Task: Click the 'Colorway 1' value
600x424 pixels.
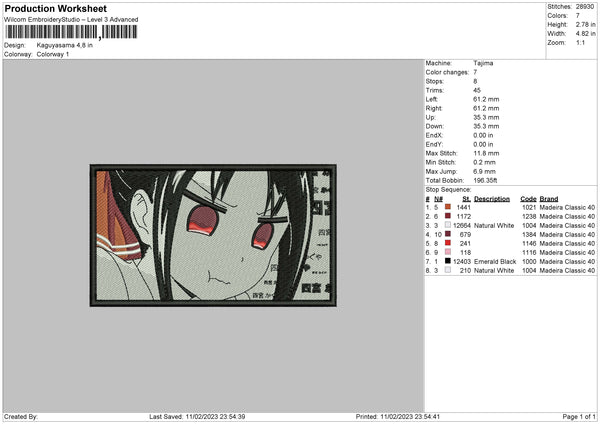Action: click(x=53, y=54)
